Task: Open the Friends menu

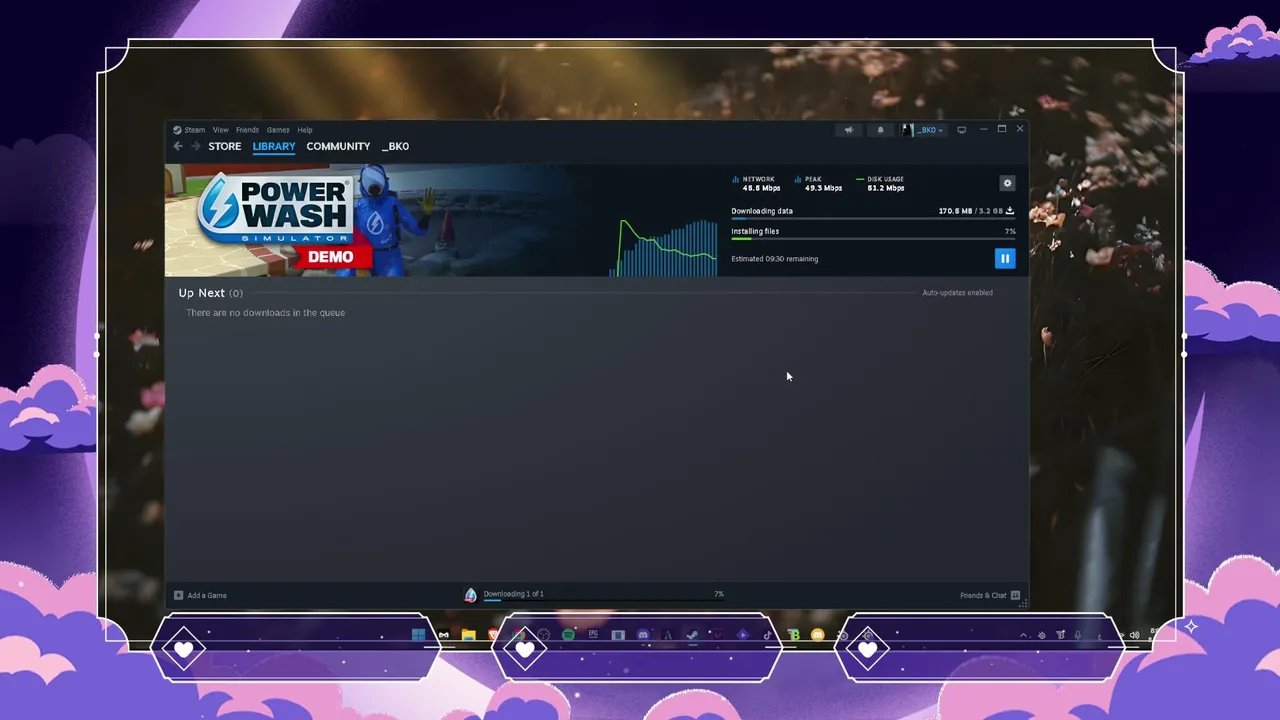Action: coord(247,130)
